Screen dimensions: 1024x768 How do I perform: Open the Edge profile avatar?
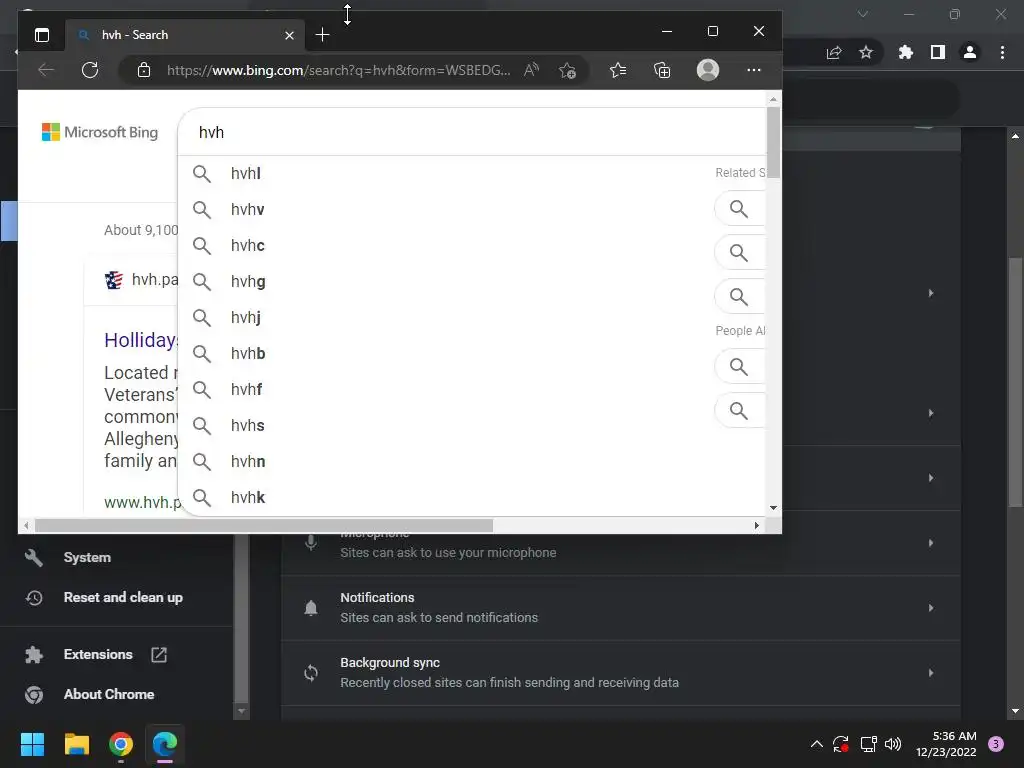708,70
